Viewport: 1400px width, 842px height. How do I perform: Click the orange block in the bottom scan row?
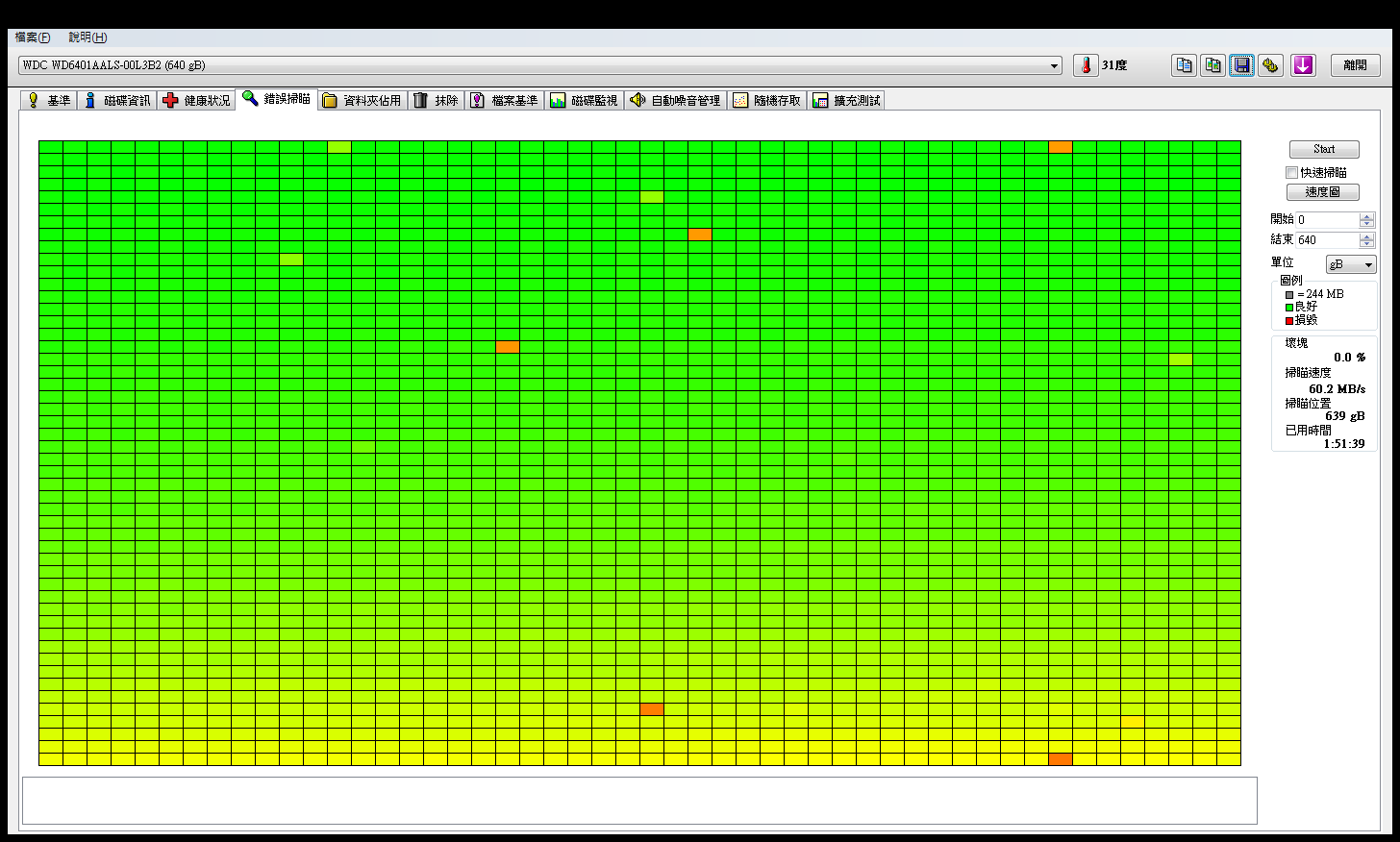pyautogui.click(x=1061, y=759)
